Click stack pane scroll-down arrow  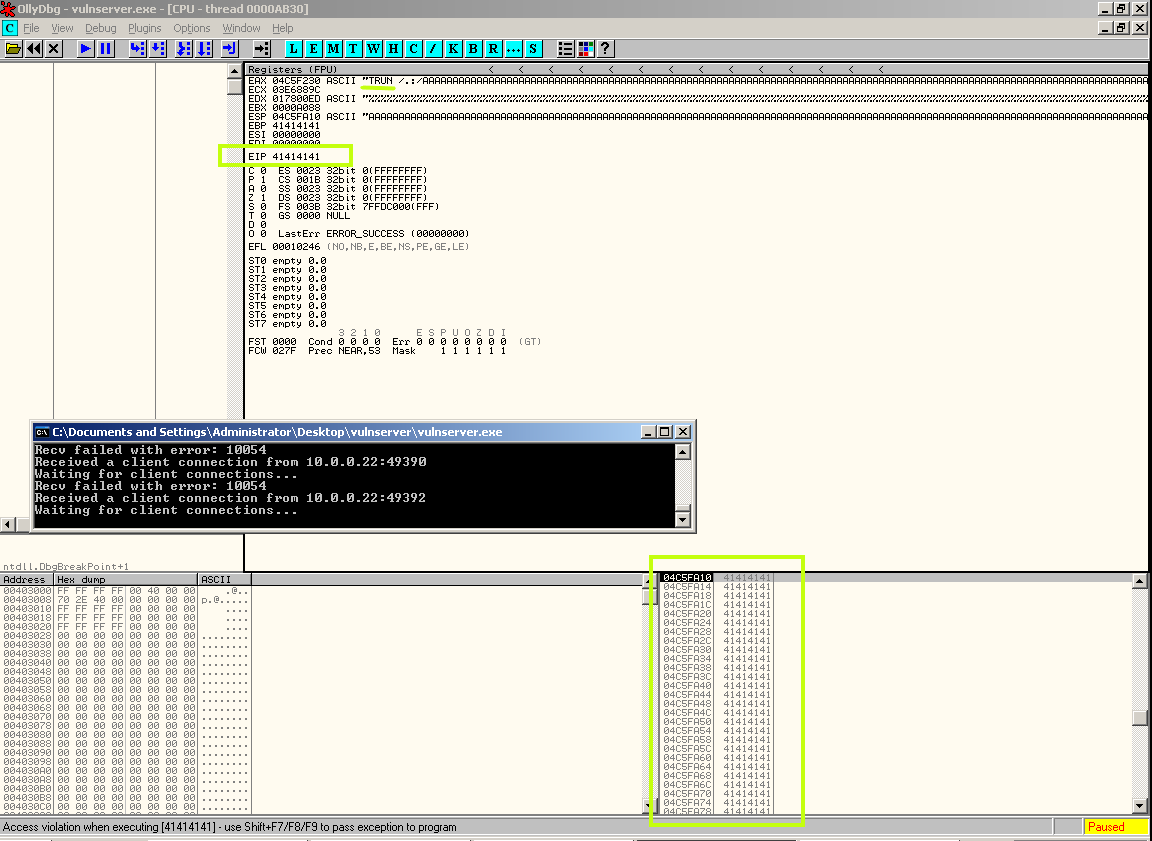click(1140, 805)
